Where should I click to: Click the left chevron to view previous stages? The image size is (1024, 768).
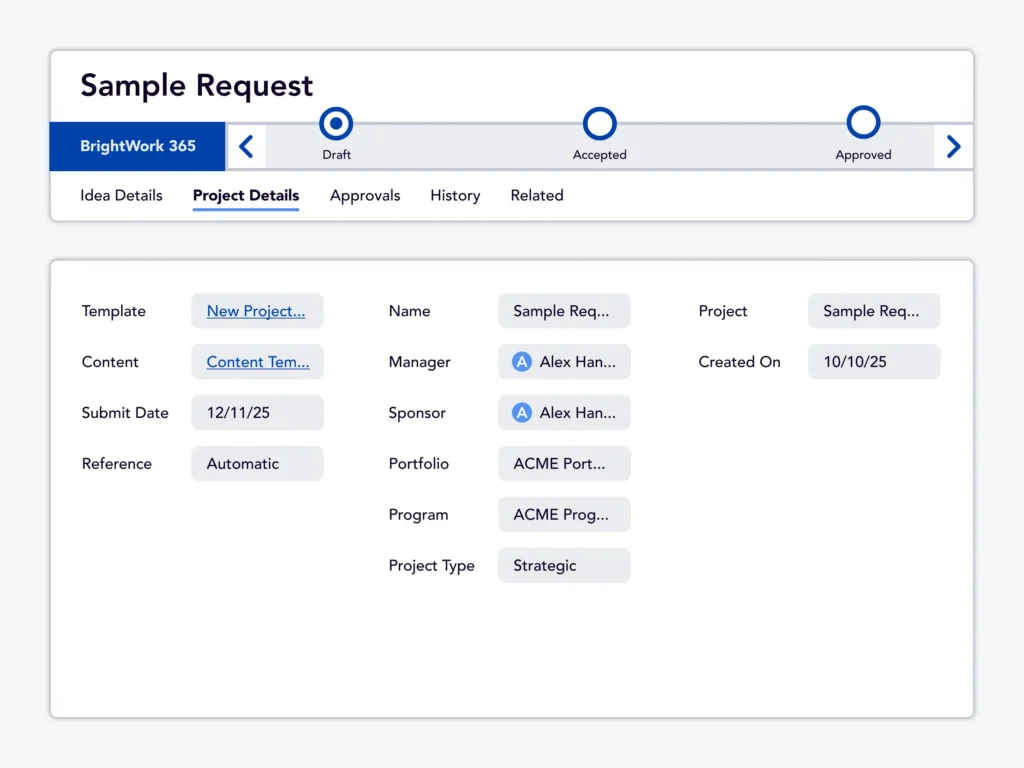click(246, 145)
